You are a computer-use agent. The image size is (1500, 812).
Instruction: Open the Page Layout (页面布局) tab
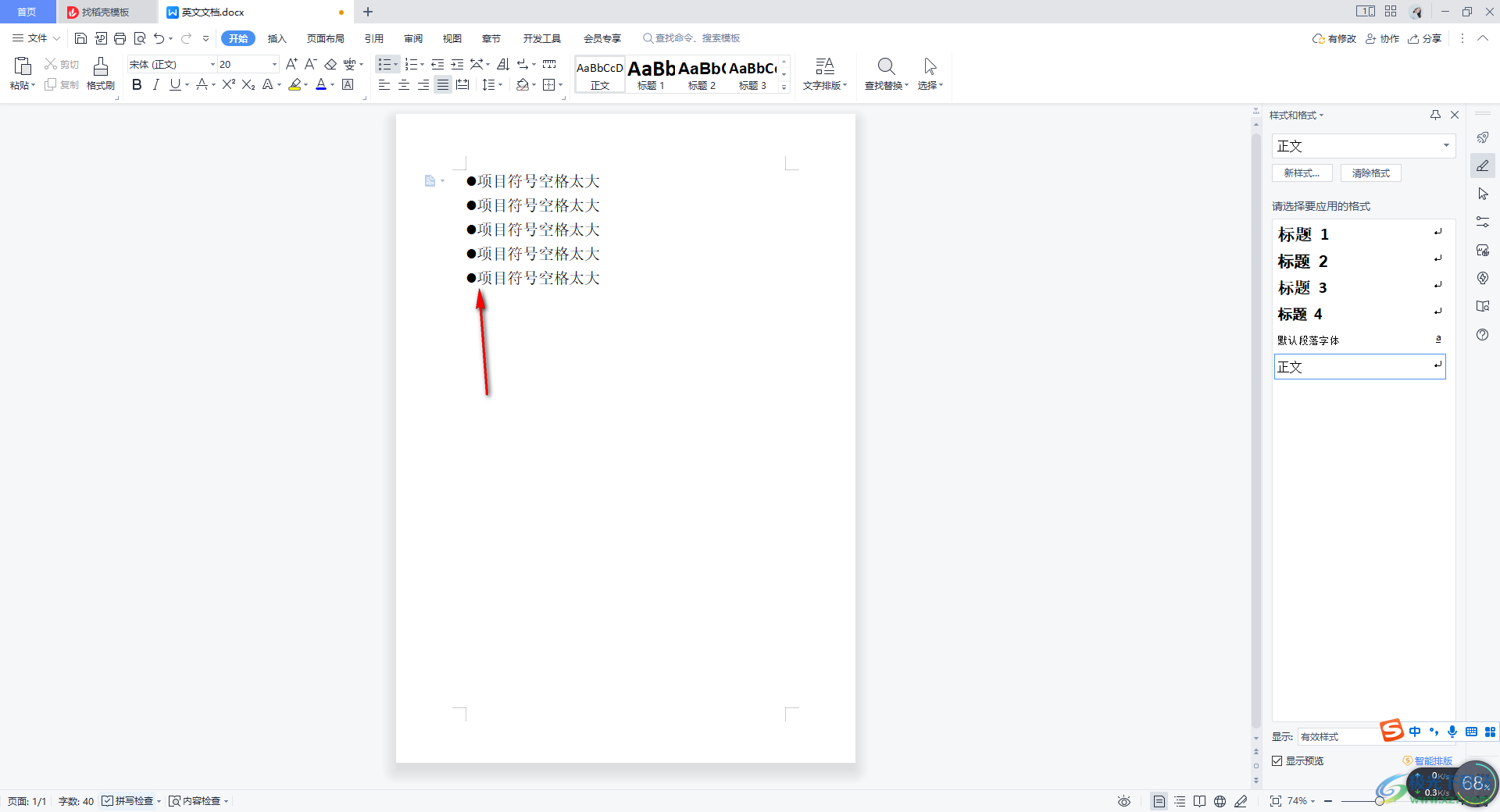pyautogui.click(x=325, y=38)
